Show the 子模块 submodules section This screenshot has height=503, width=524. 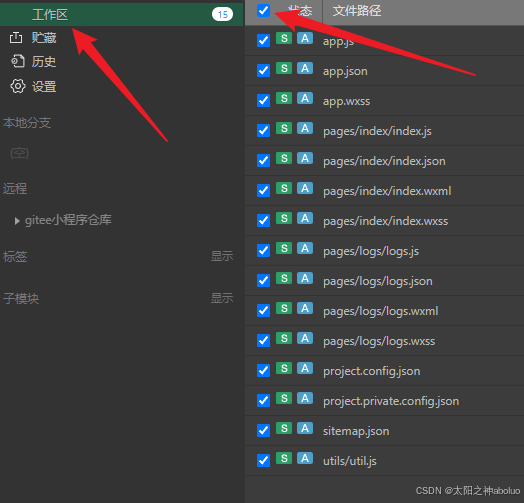[222, 298]
